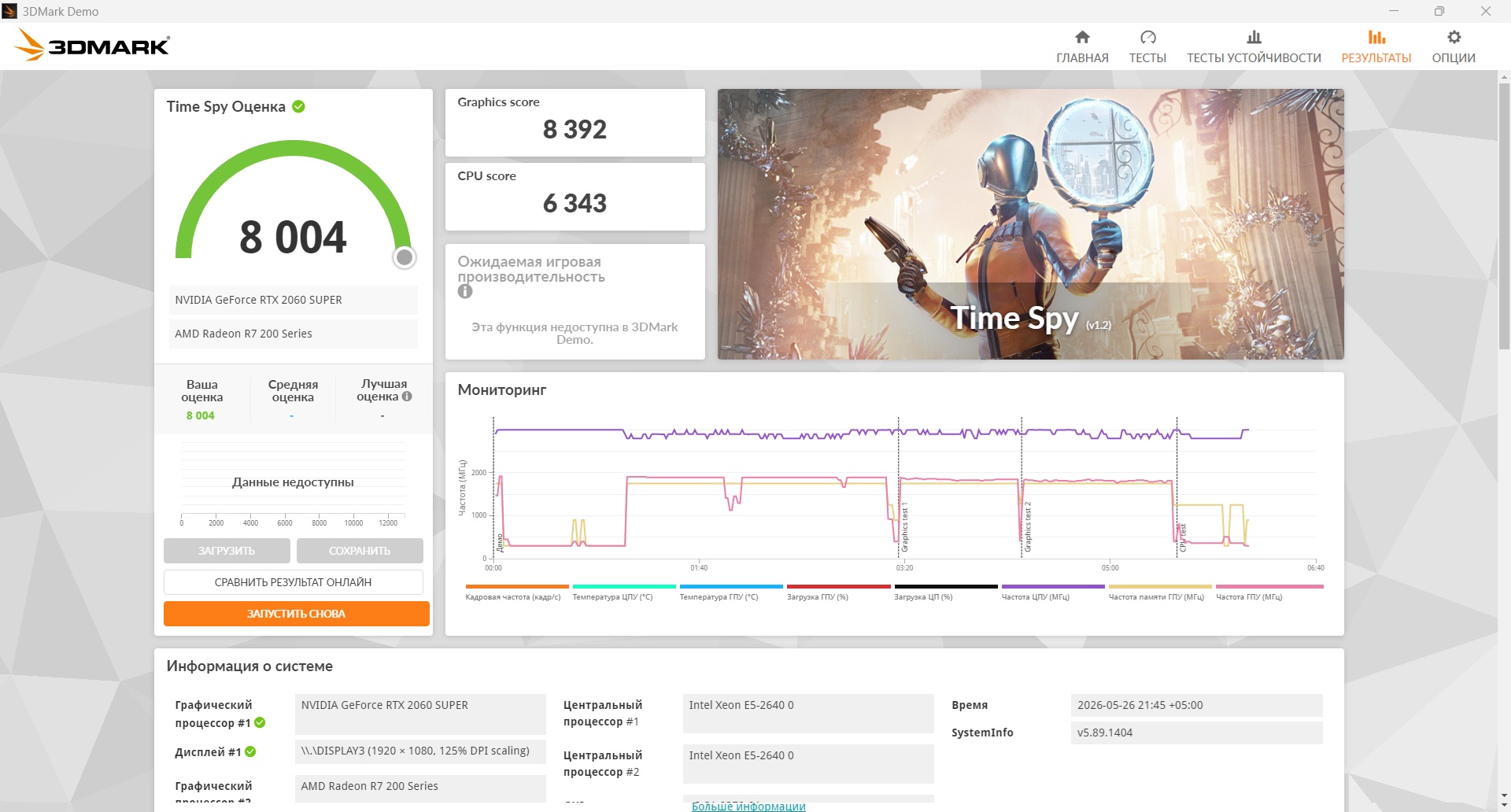Click the Graphics score value 8 392
The image size is (1511, 812).
pyautogui.click(x=574, y=129)
